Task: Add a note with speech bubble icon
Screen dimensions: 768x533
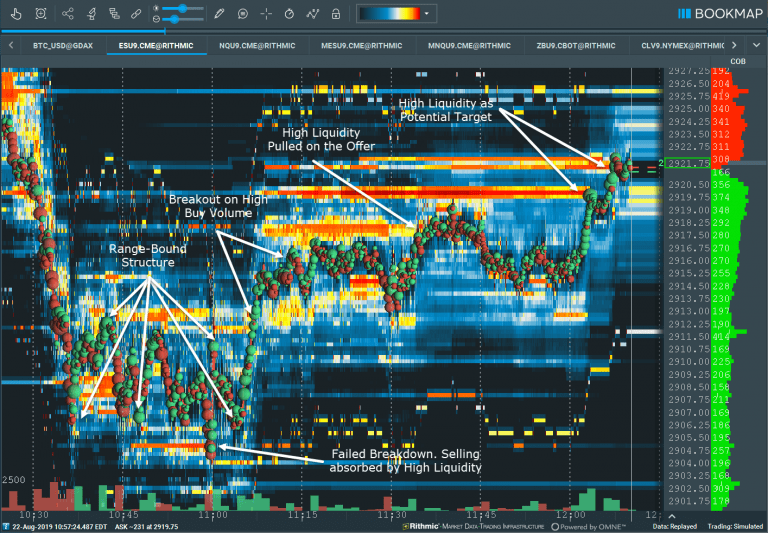Action: (242, 14)
